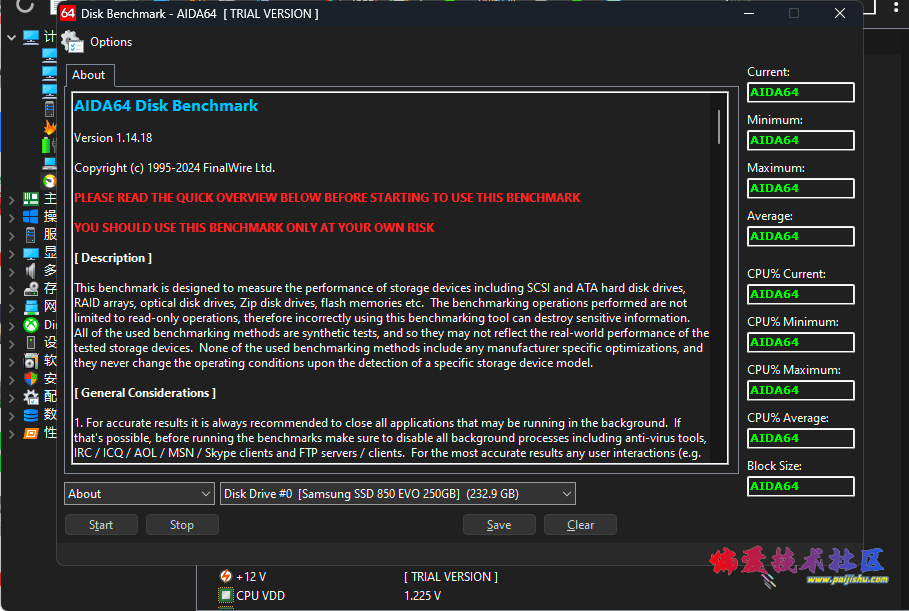This screenshot has width=909, height=611.
Task: Select the network icon beside 网
Action: point(31,307)
